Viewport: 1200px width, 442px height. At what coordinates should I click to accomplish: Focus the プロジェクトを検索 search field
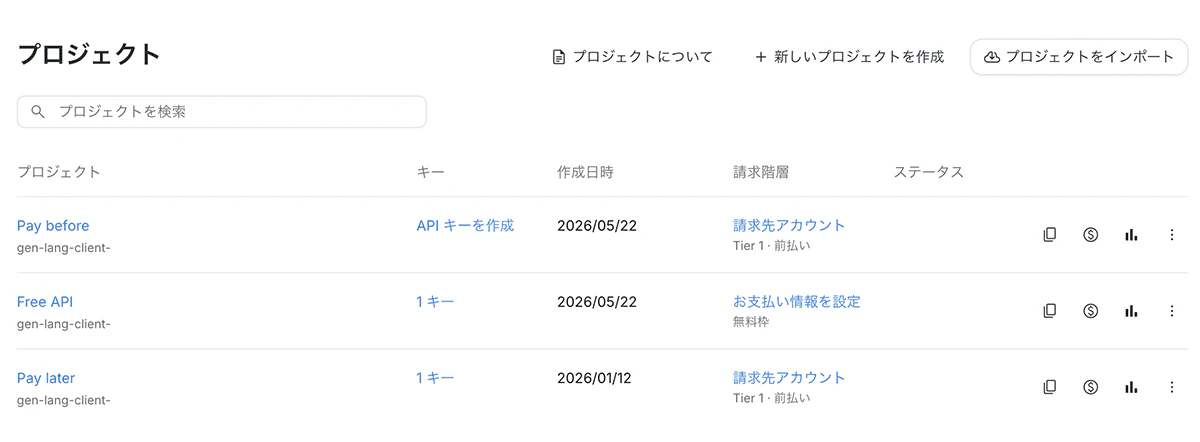(x=222, y=112)
